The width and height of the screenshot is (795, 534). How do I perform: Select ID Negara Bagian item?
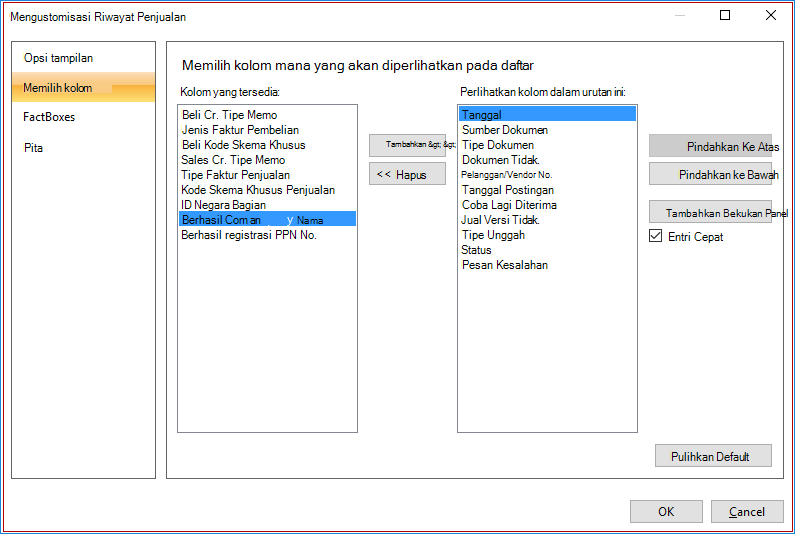coord(267,205)
